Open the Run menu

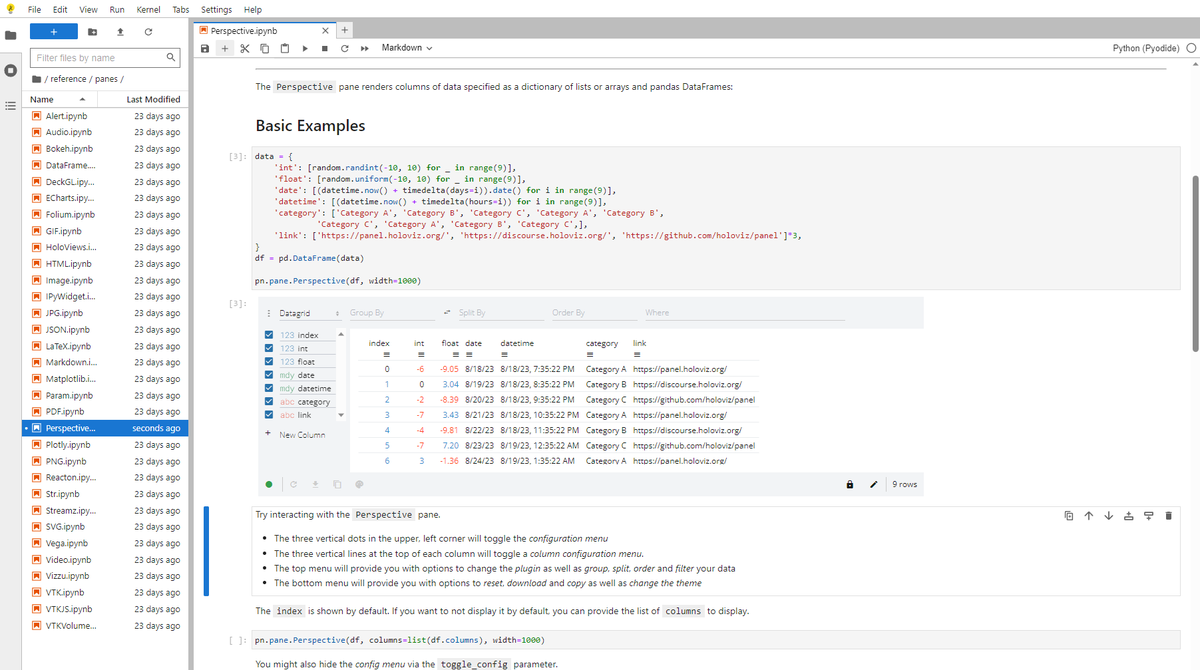(117, 9)
